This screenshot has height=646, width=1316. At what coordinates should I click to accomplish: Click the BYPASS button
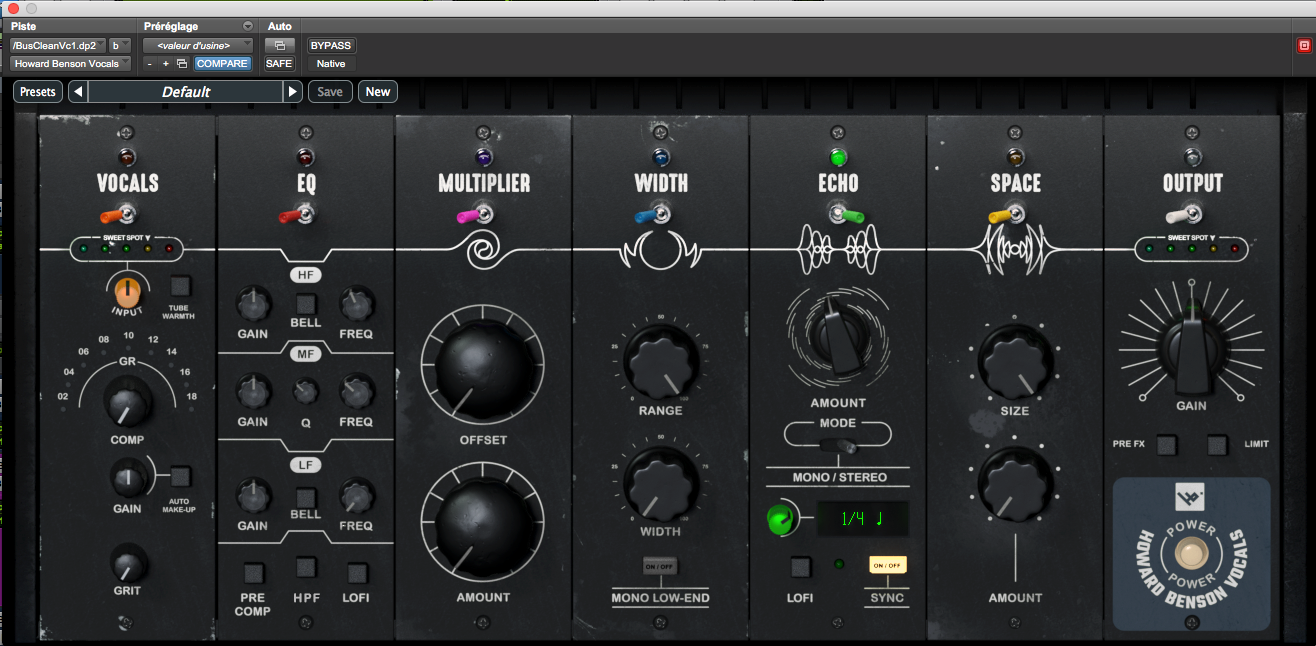(x=331, y=44)
